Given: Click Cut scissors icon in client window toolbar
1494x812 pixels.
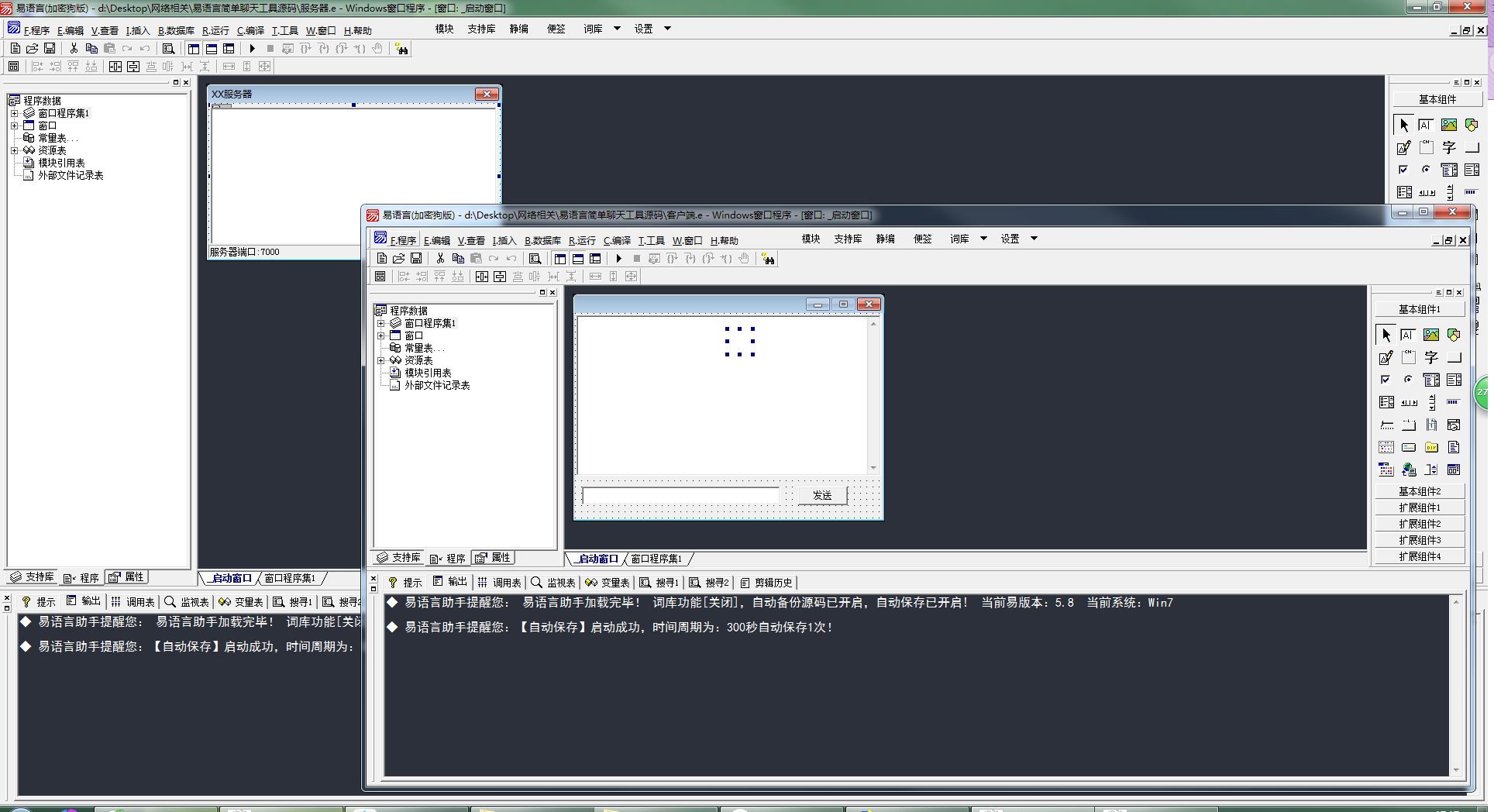Looking at the screenshot, I should coord(440,258).
